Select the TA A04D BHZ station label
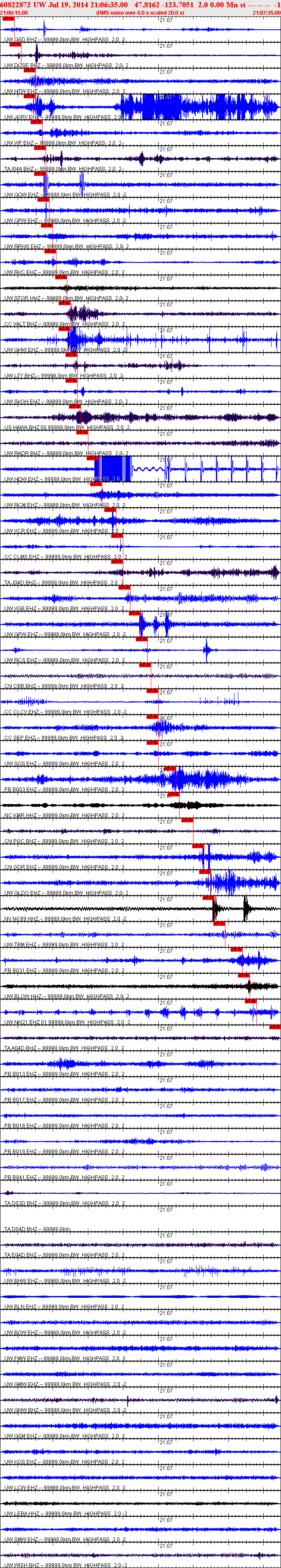 (x=64, y=1048)
